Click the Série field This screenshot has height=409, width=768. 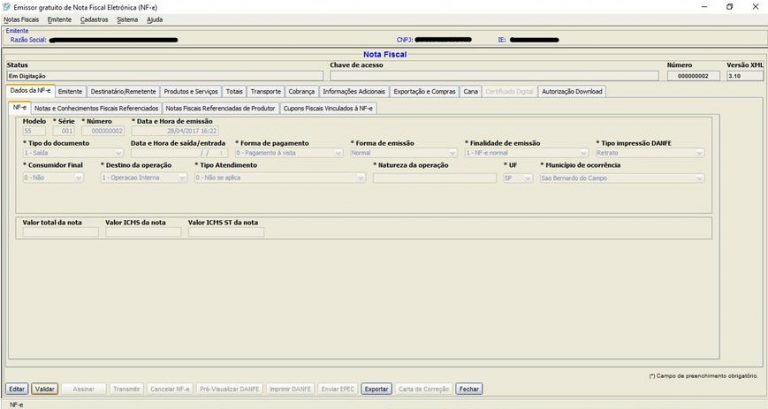64,131
